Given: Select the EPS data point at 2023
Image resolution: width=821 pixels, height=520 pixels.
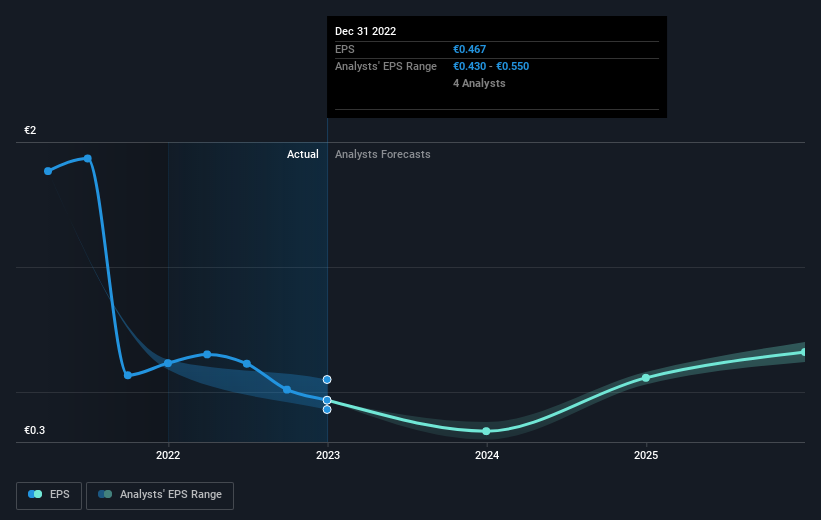Looking at the screenshot, I should click(327, 400).
